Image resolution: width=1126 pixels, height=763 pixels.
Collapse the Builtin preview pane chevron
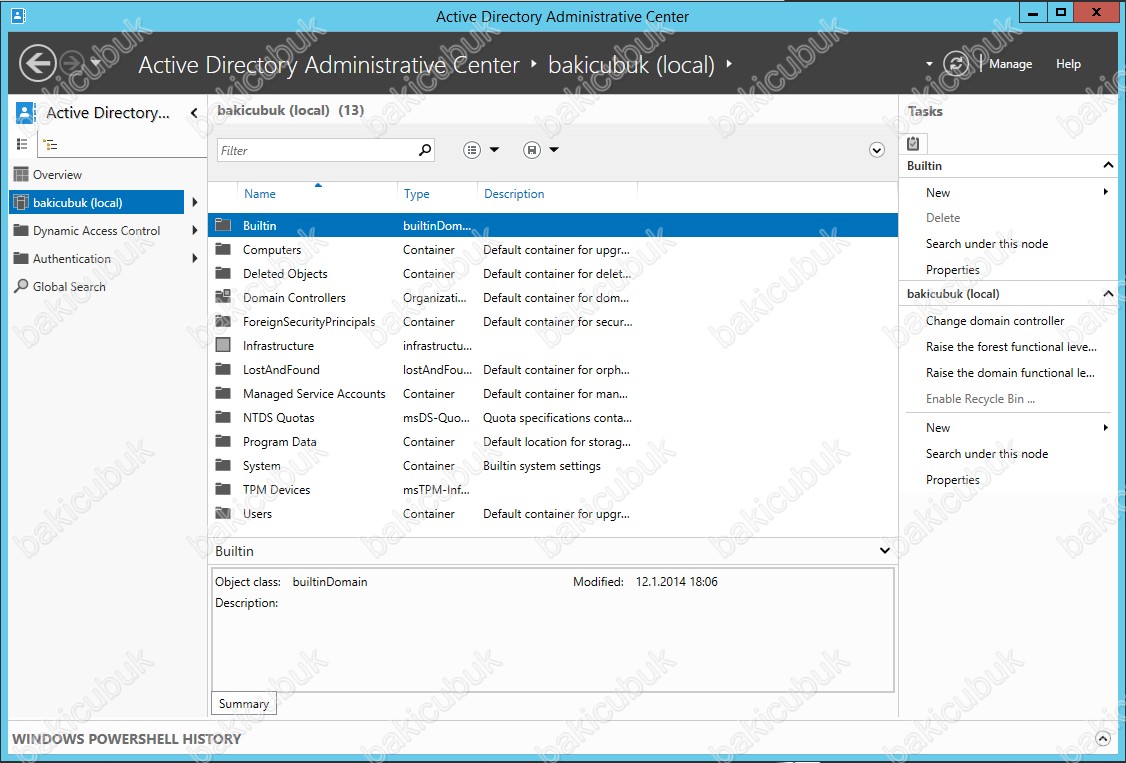885,551
